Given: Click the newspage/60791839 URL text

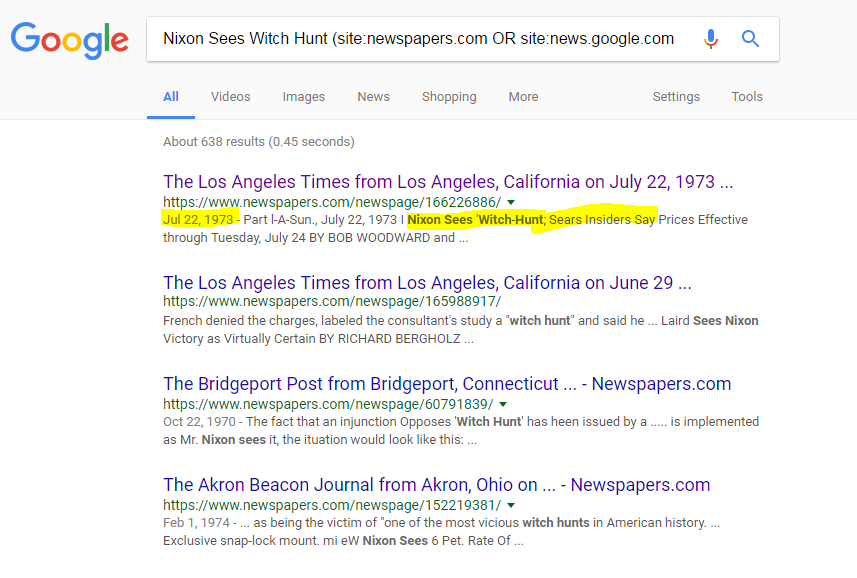Looking at the screenshot, I should coord(328,404).
